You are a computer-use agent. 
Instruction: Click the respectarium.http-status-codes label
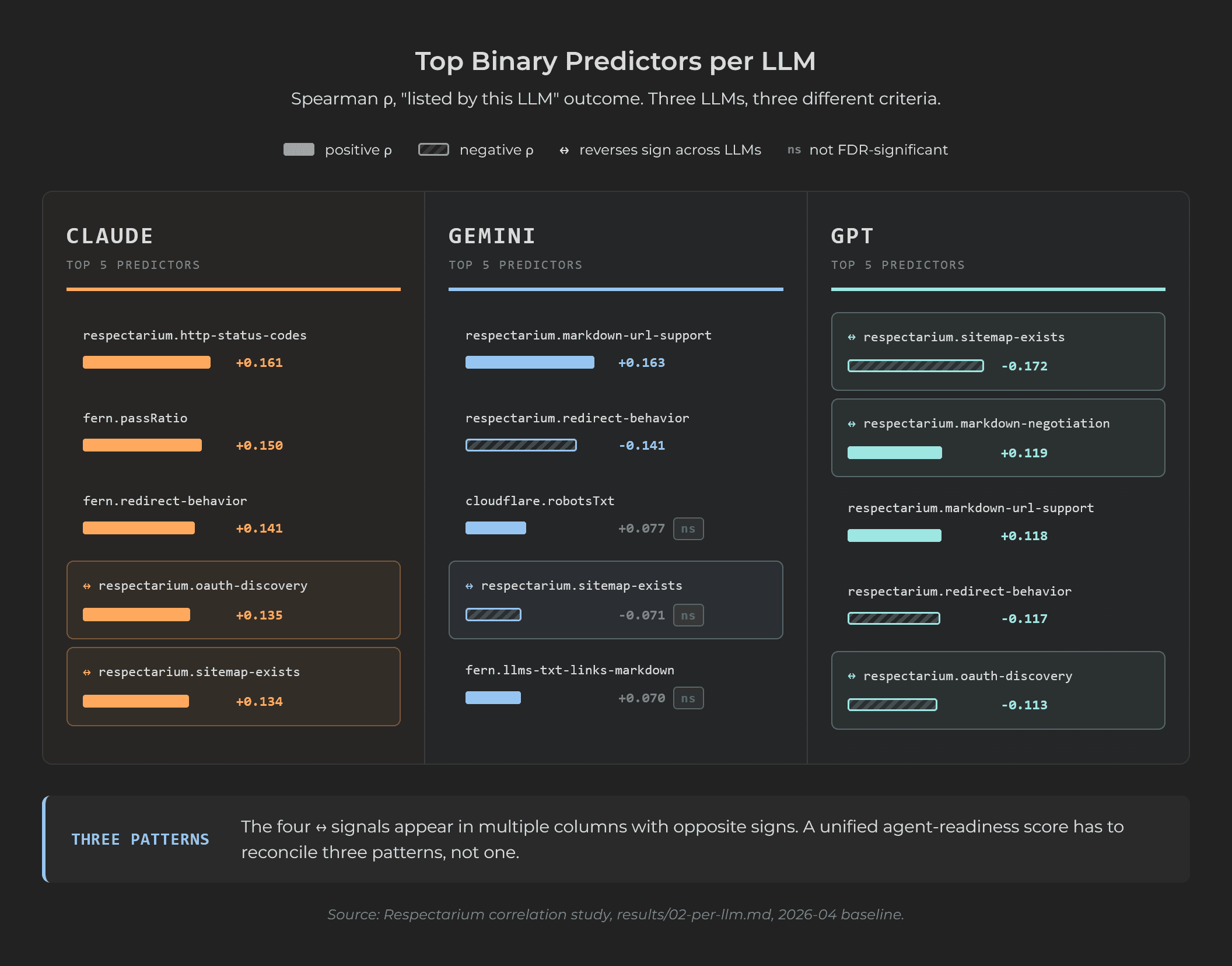[x=195, y=335]
